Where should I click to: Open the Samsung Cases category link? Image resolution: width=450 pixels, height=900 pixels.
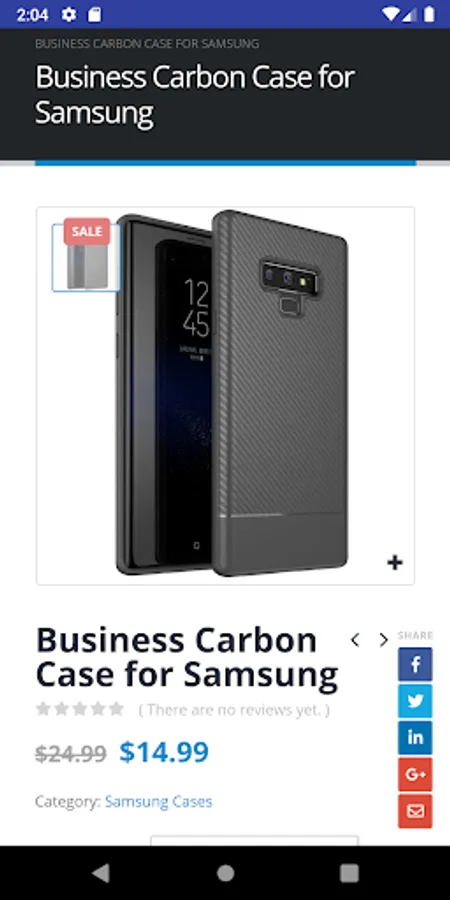point(158,801)
